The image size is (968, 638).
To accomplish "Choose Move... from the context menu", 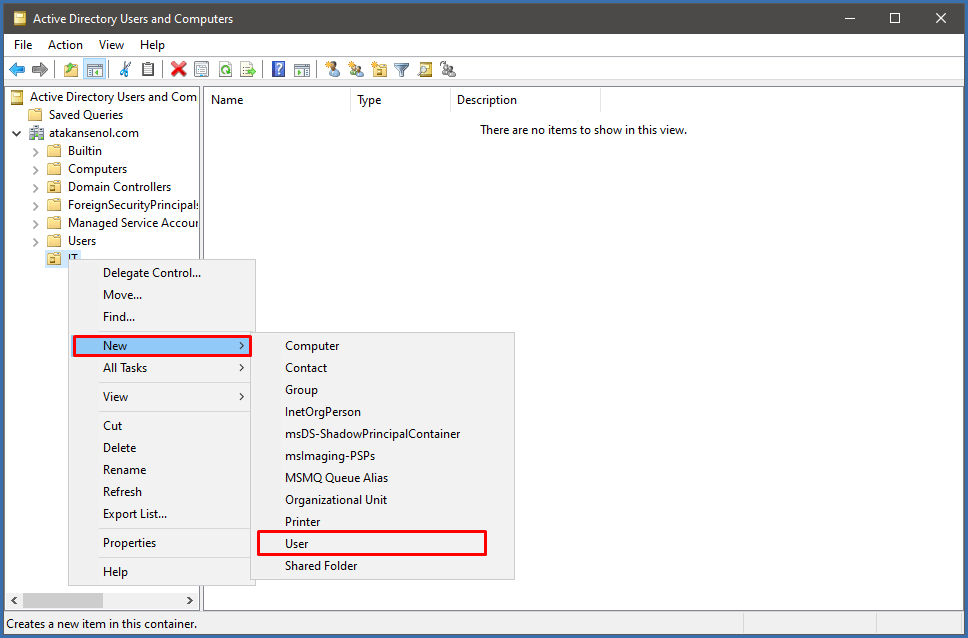I will tap(162, 295).
